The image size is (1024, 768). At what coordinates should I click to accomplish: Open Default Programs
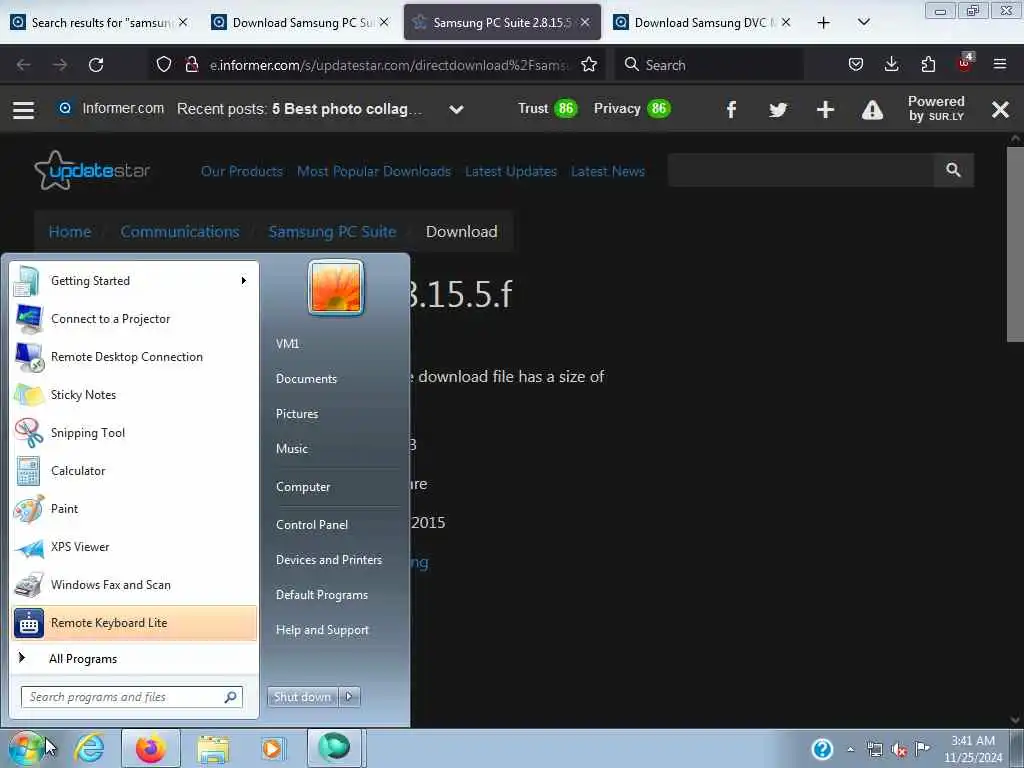click(x=322, y=595)
